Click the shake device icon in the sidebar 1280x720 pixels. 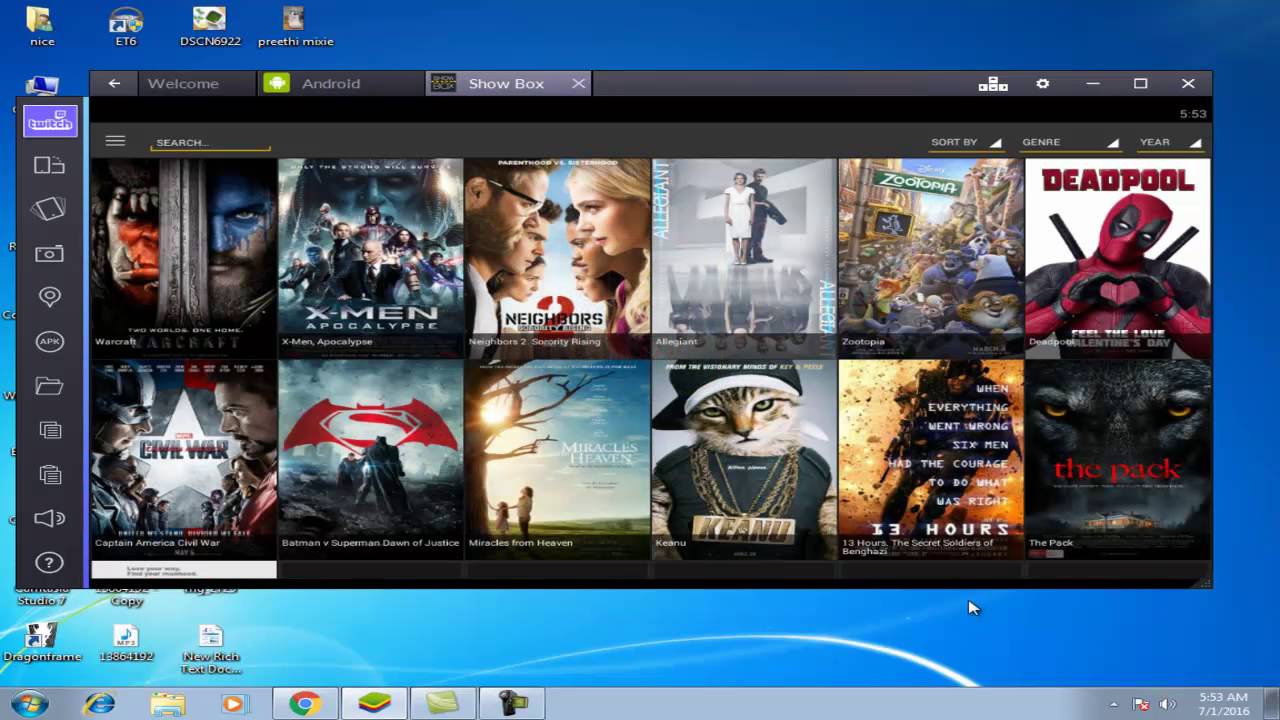click(50, 209)
